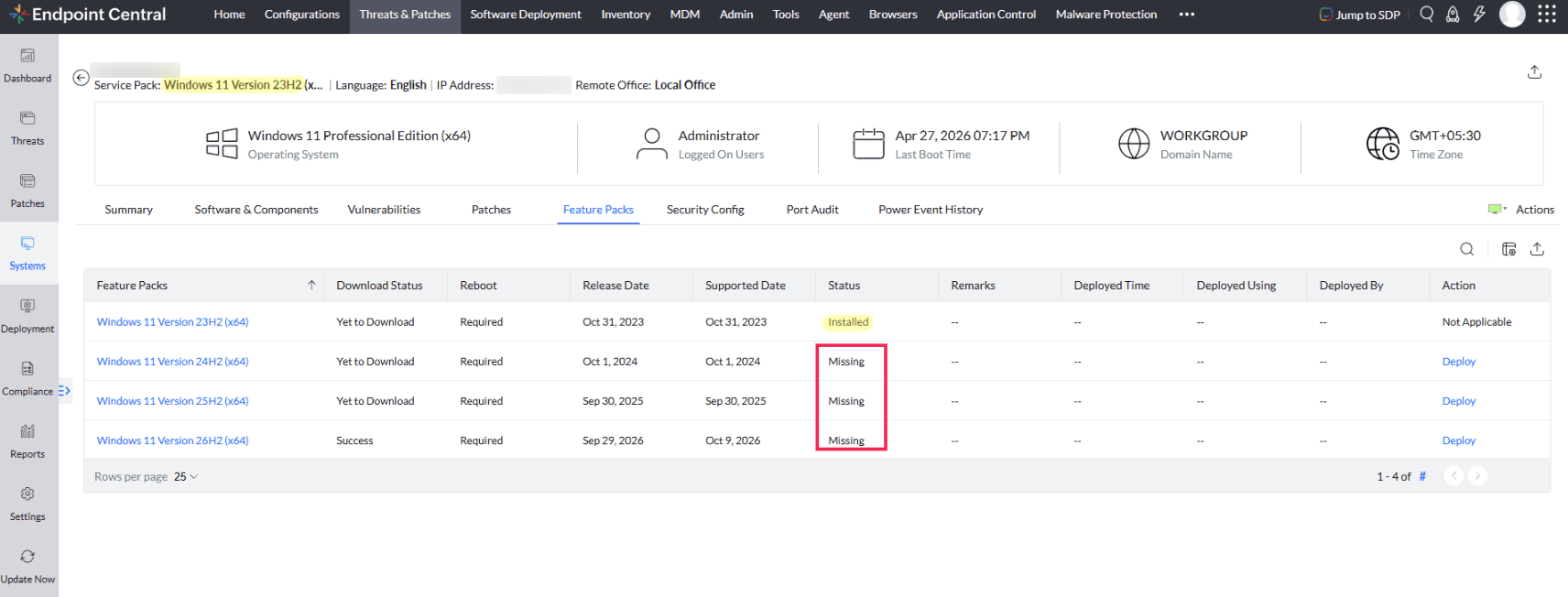Image resolution: width=1568 pixels, height=597 pixels.
Task: Select Systems in the left sidebar
Action: (27, 254)
